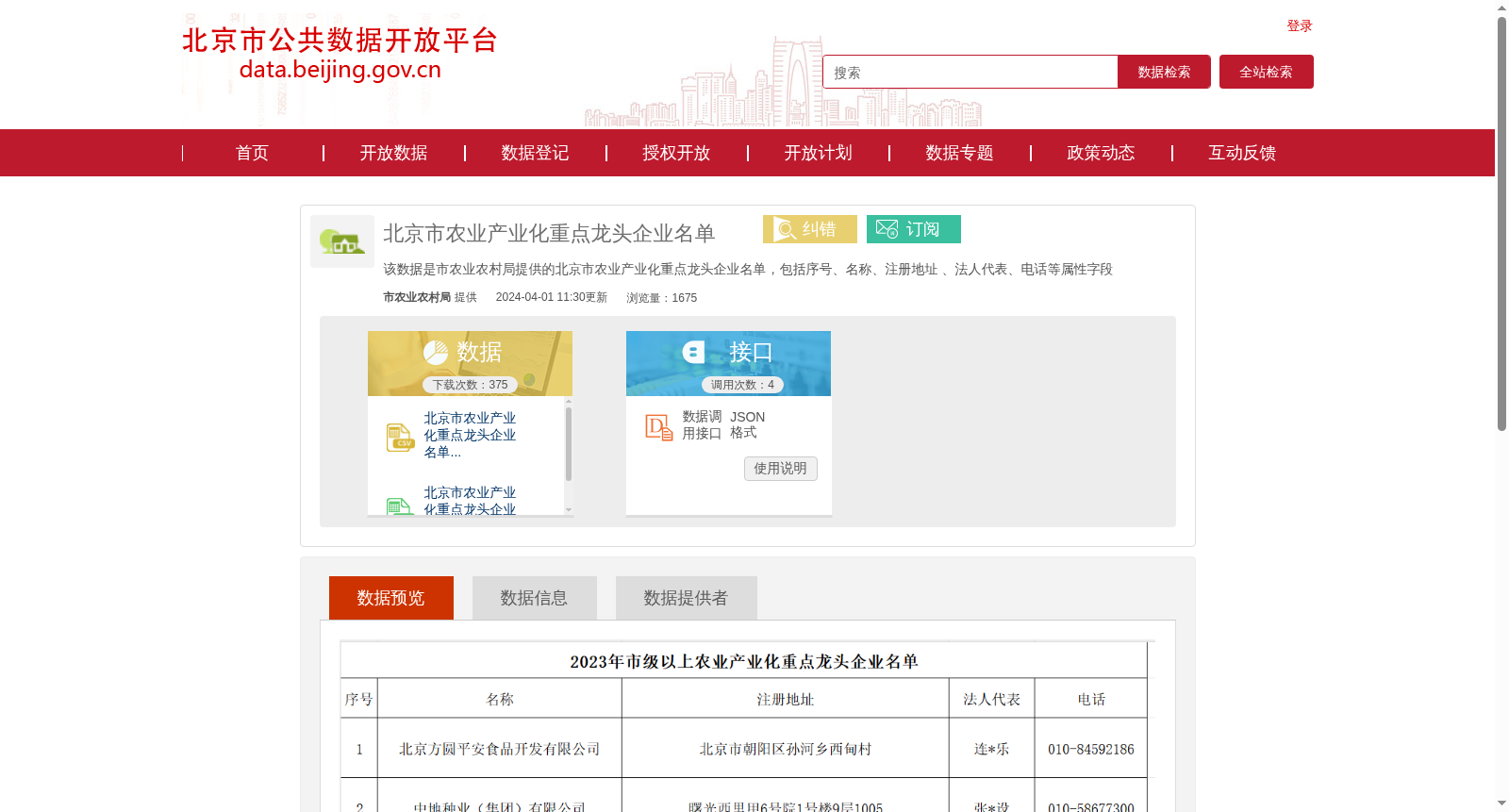This screenshot has width=1509, height=812.
Task: Click the green spreadsheet file icon
Action: click(x=400, y=506)
